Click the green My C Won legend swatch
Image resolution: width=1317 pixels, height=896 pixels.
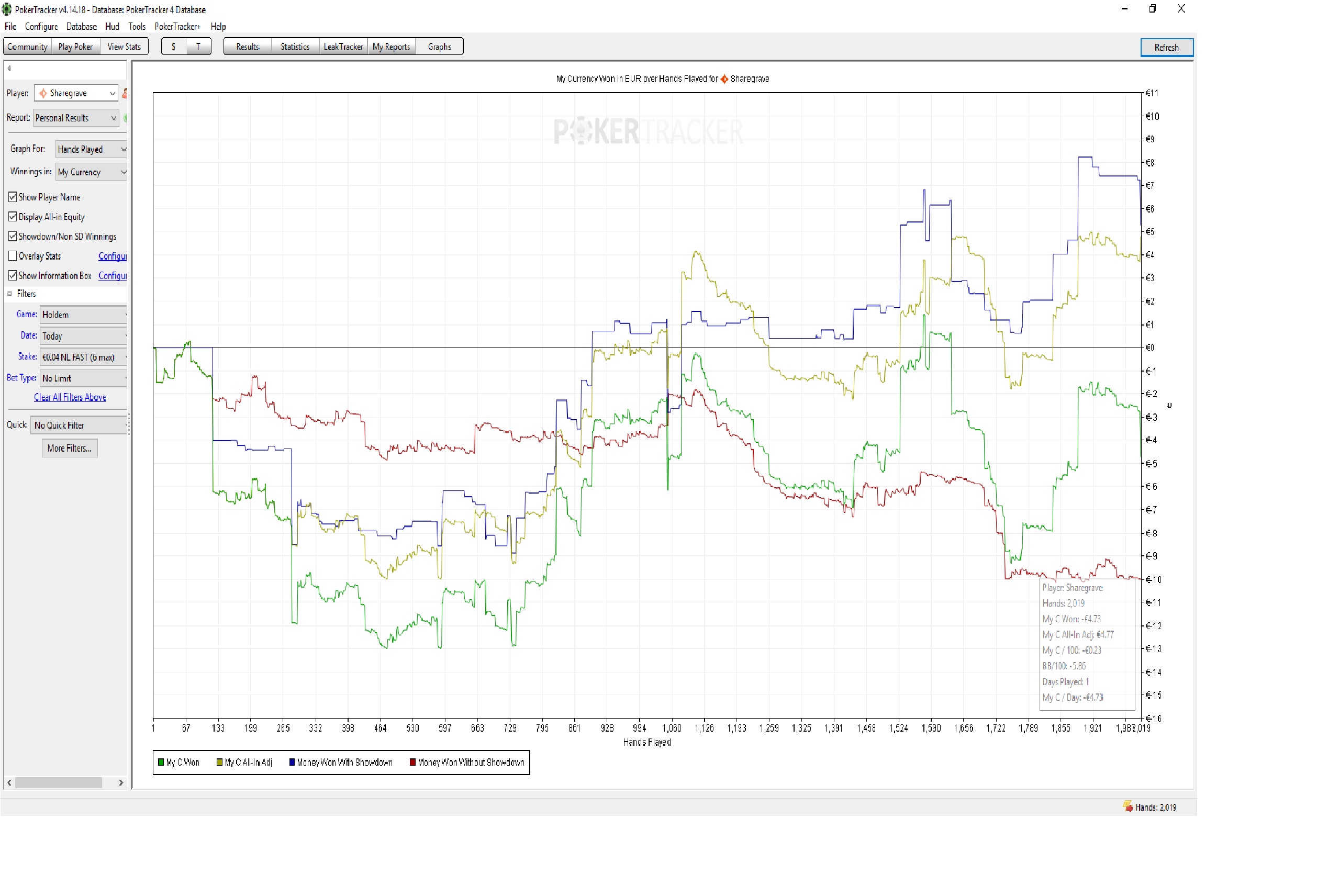coord(161,761)
